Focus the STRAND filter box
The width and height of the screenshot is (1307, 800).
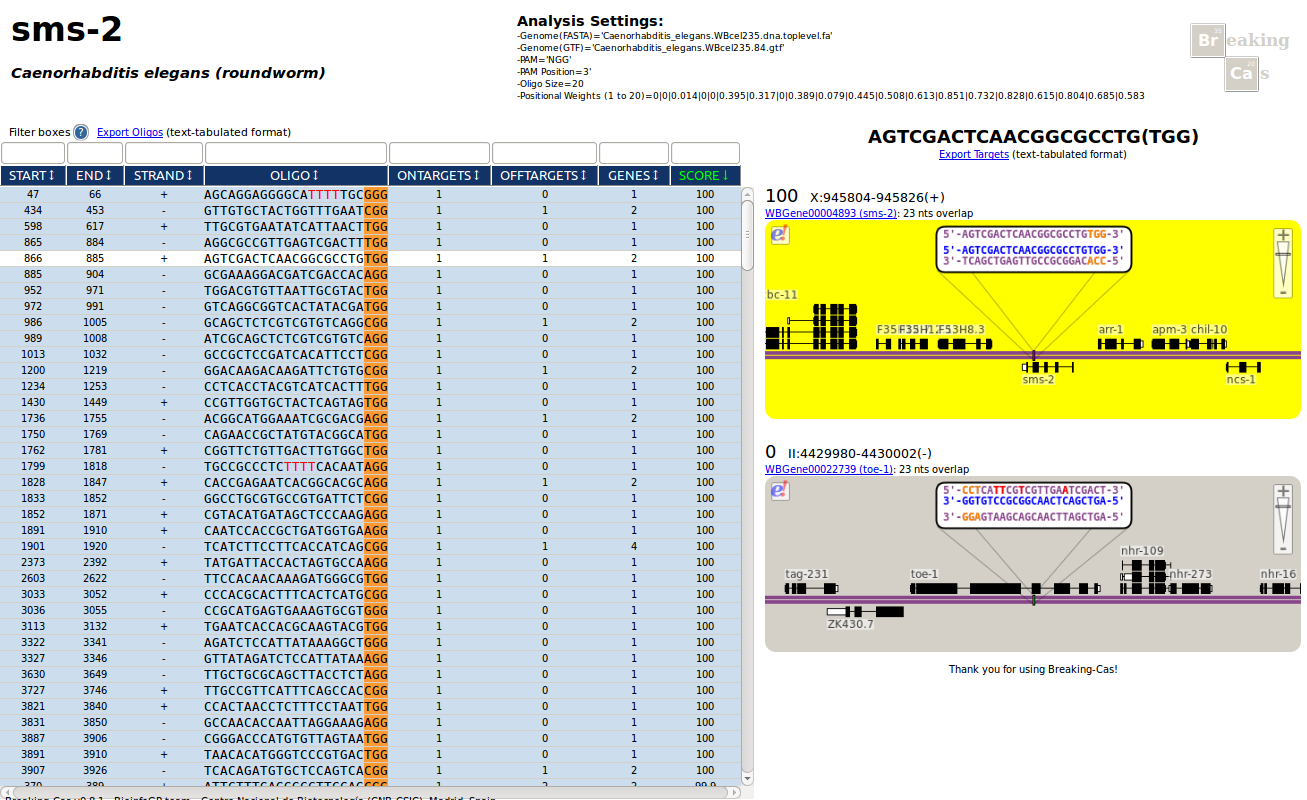click(x=164, y=153)
